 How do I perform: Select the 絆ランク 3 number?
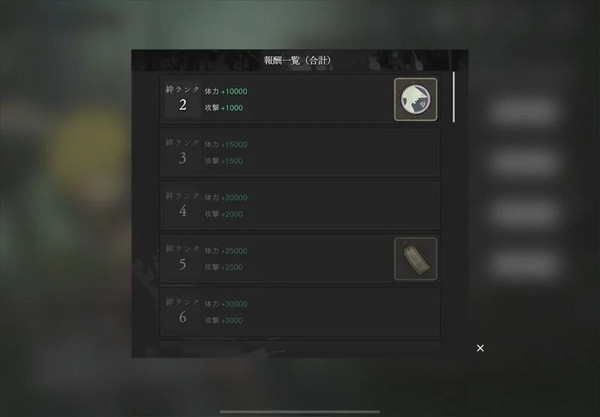[x=183, y=158]
